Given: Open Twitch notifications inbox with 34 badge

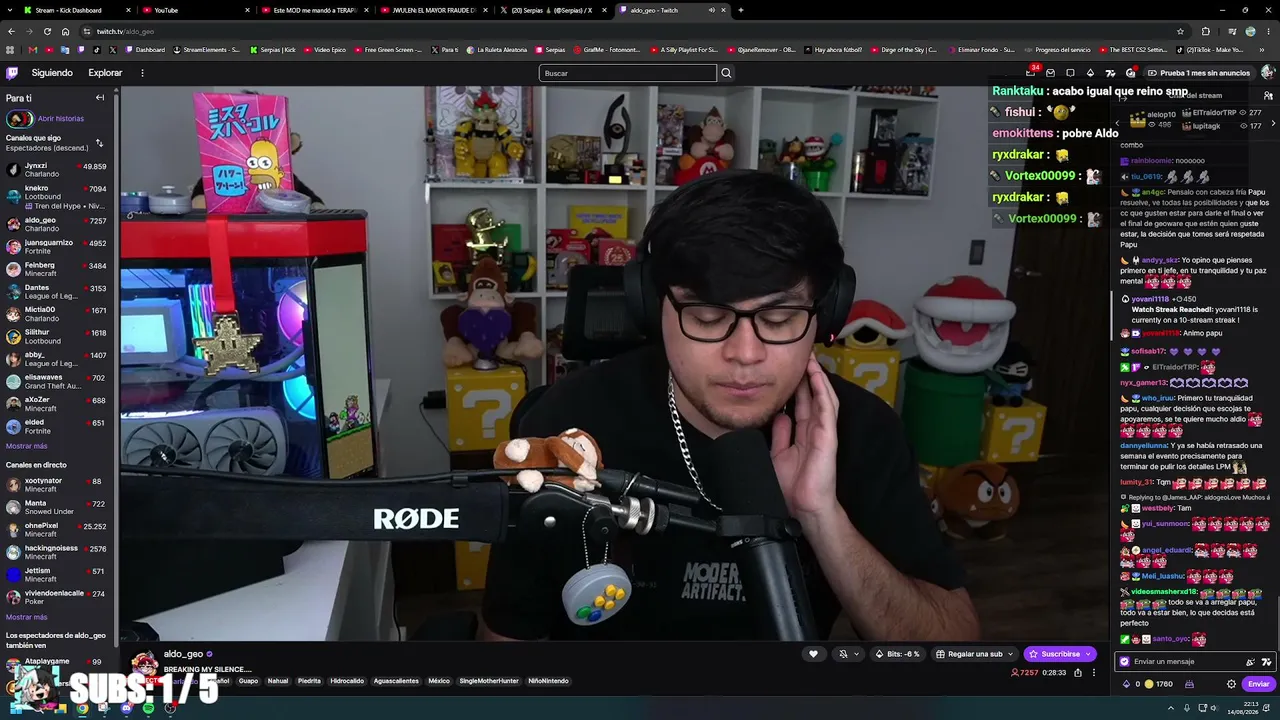Looking at the screenshot, I should coord(1031,73).
